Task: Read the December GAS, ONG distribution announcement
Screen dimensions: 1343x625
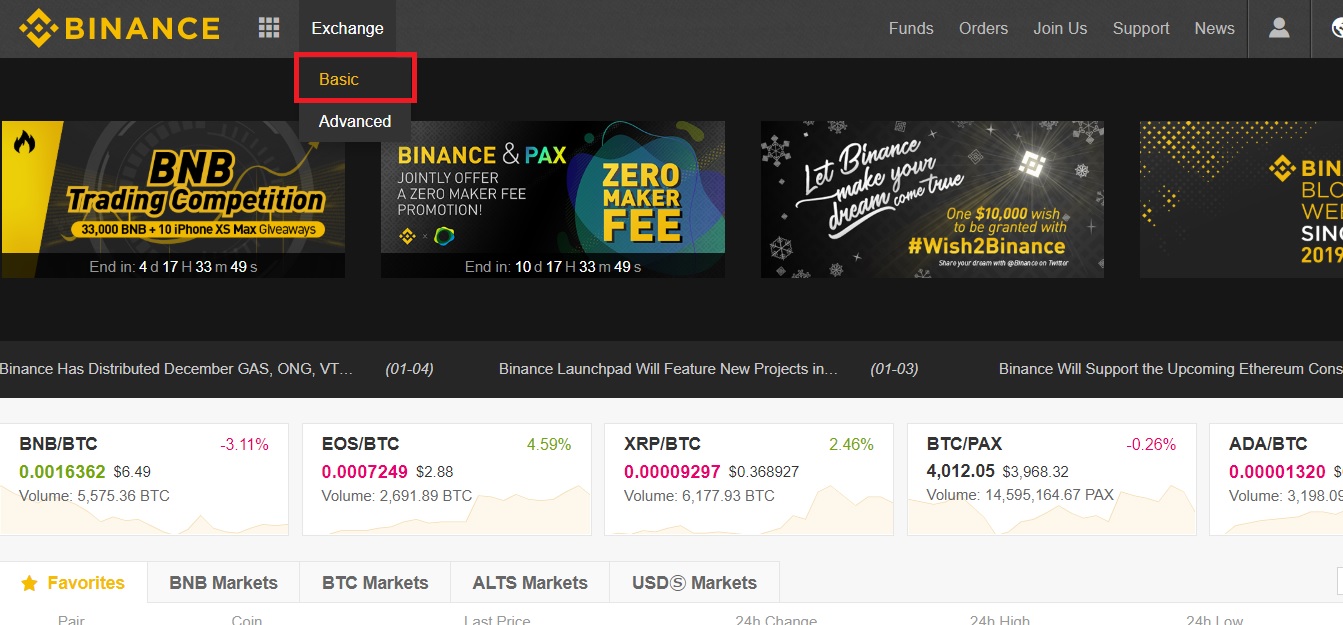Action: 176,369
